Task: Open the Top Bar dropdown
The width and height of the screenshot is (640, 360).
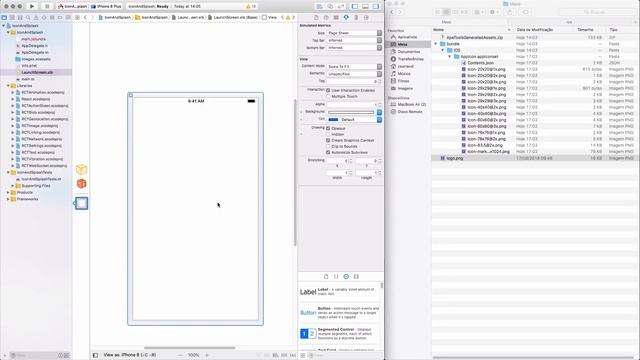Action: click(354, 40)
